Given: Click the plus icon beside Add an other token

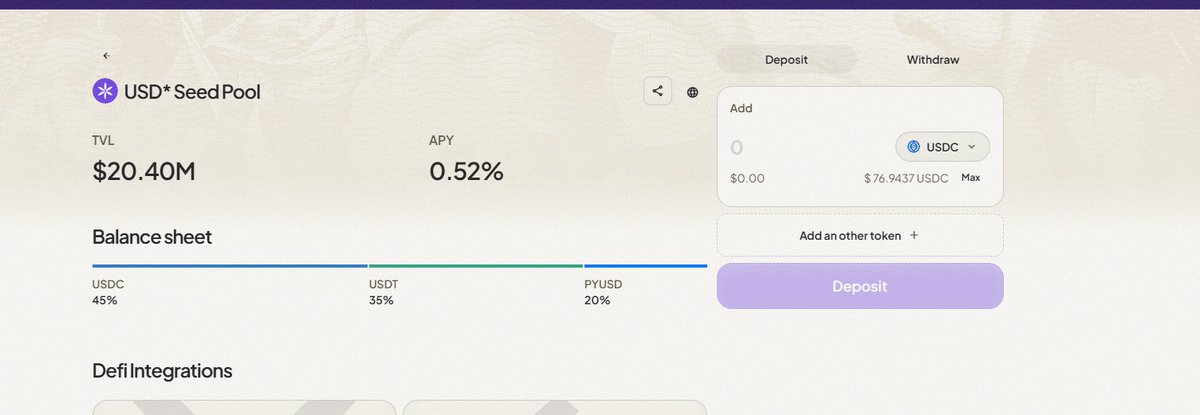Looking at the screenshot, I should (914, 235).
